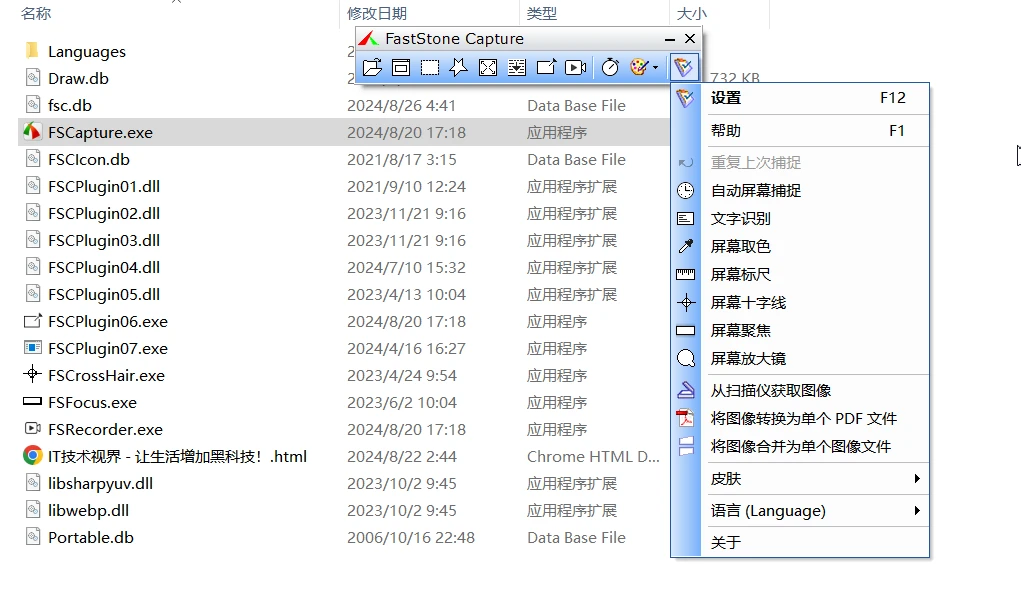Select the Languages folder

87,51
